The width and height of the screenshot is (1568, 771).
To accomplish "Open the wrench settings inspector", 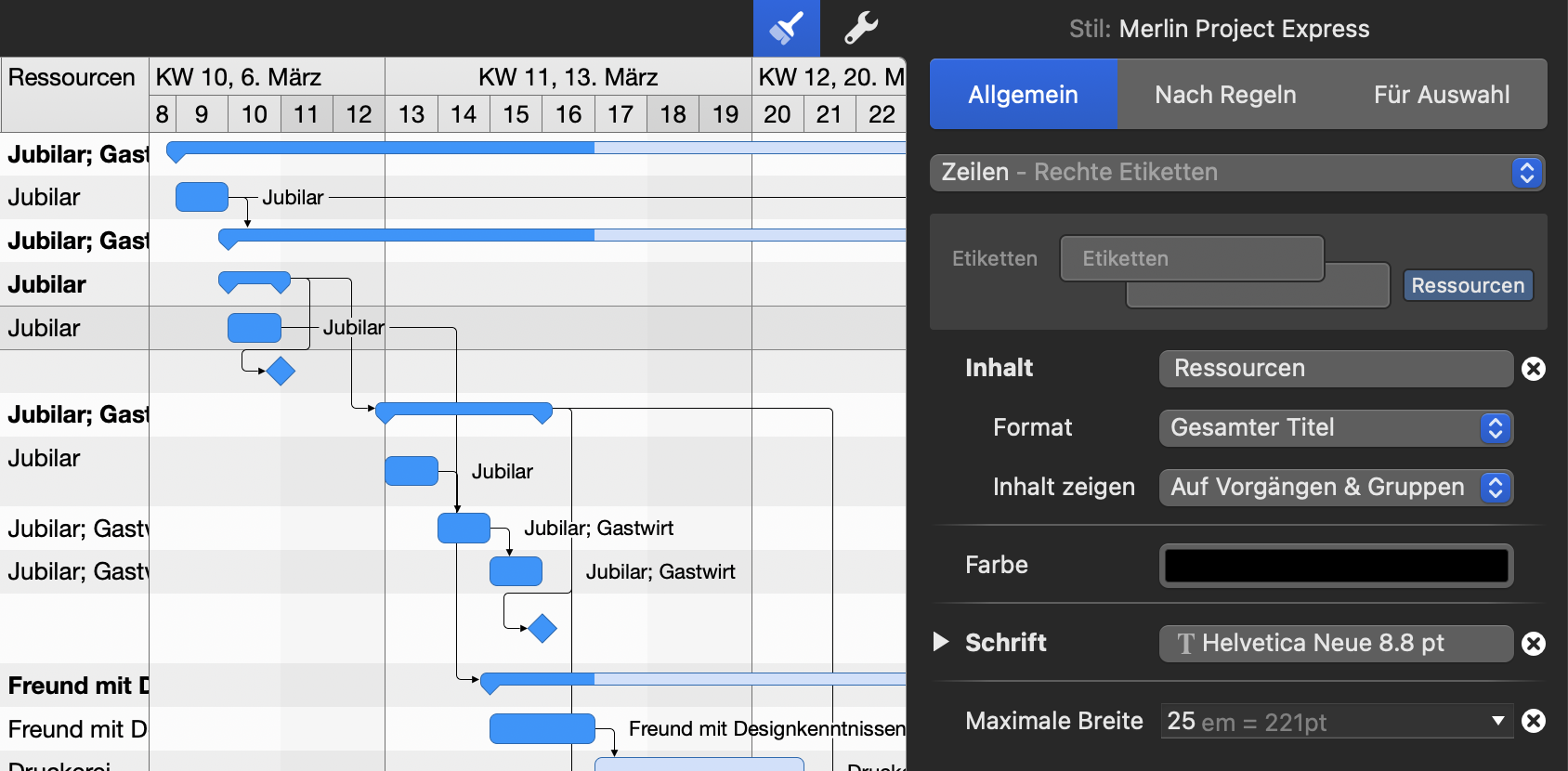I will [x=860, y=28].
